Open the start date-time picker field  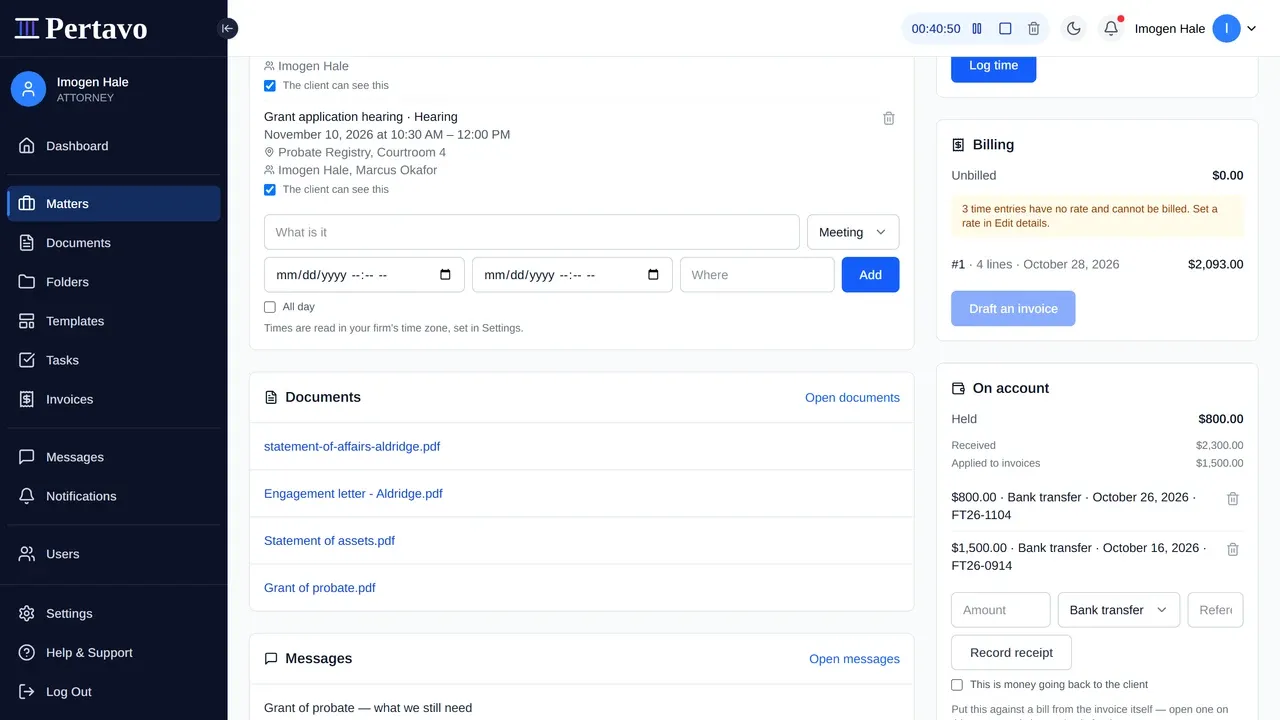pos(364,275)
